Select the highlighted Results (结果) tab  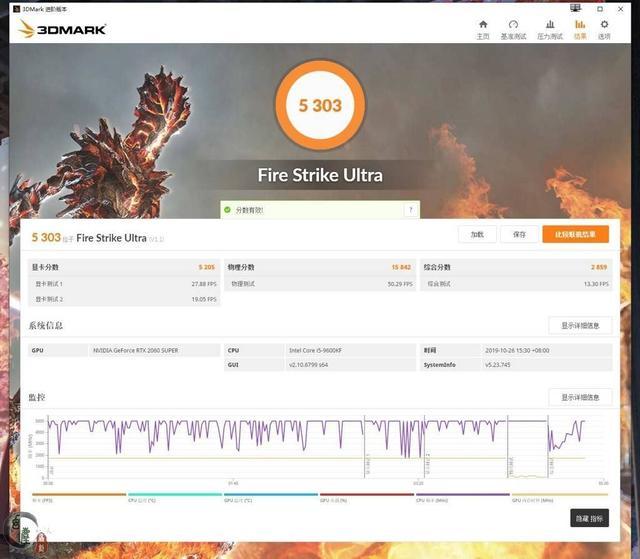(580, 30)
